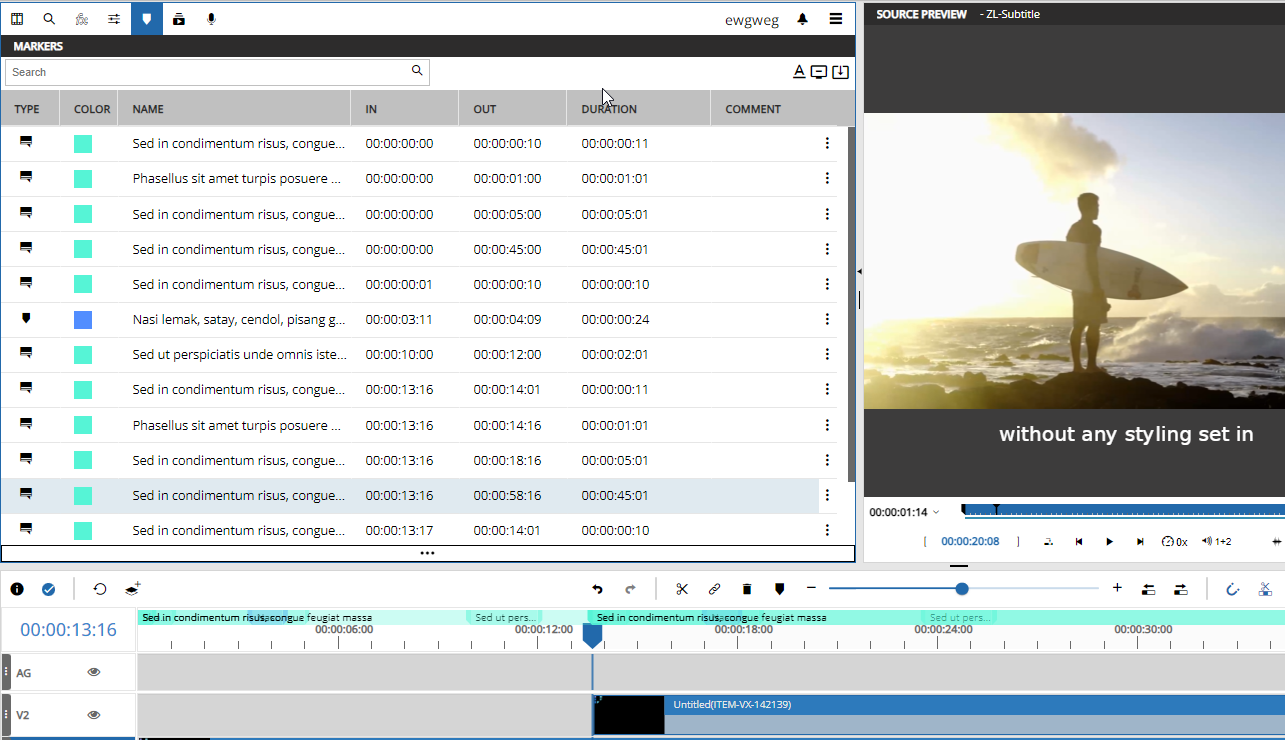The width and height of the screenshot is (1285, 740).
Task: Toggle visibility of the V2 track
Action: click(x=93, y=714)
